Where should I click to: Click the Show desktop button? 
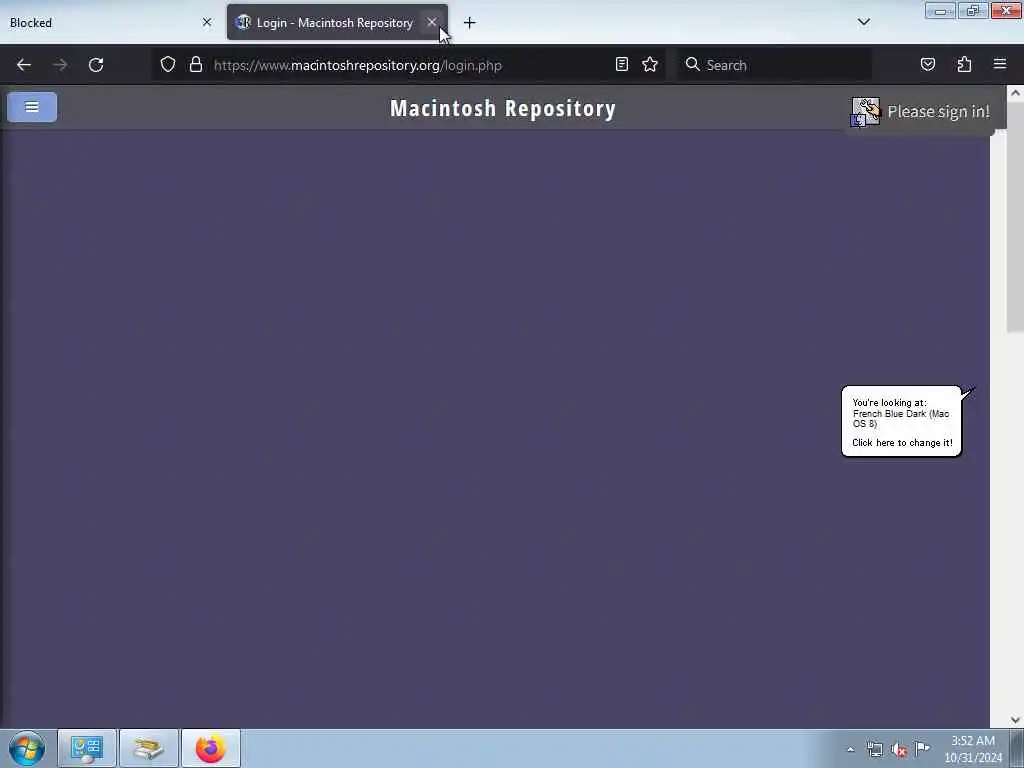coord(1017,748)
